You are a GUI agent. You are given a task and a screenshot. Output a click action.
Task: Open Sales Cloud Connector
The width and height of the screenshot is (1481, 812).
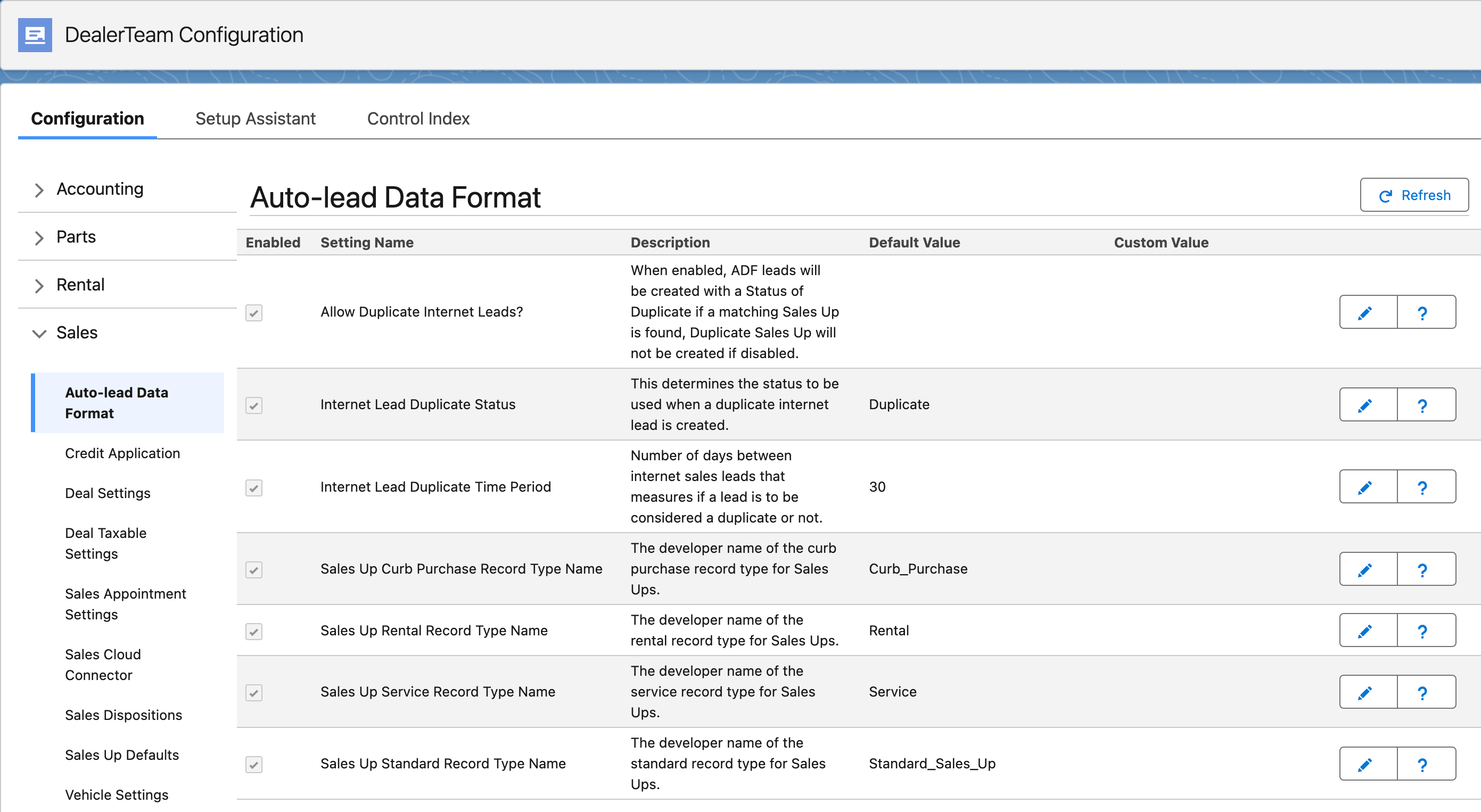103,664
